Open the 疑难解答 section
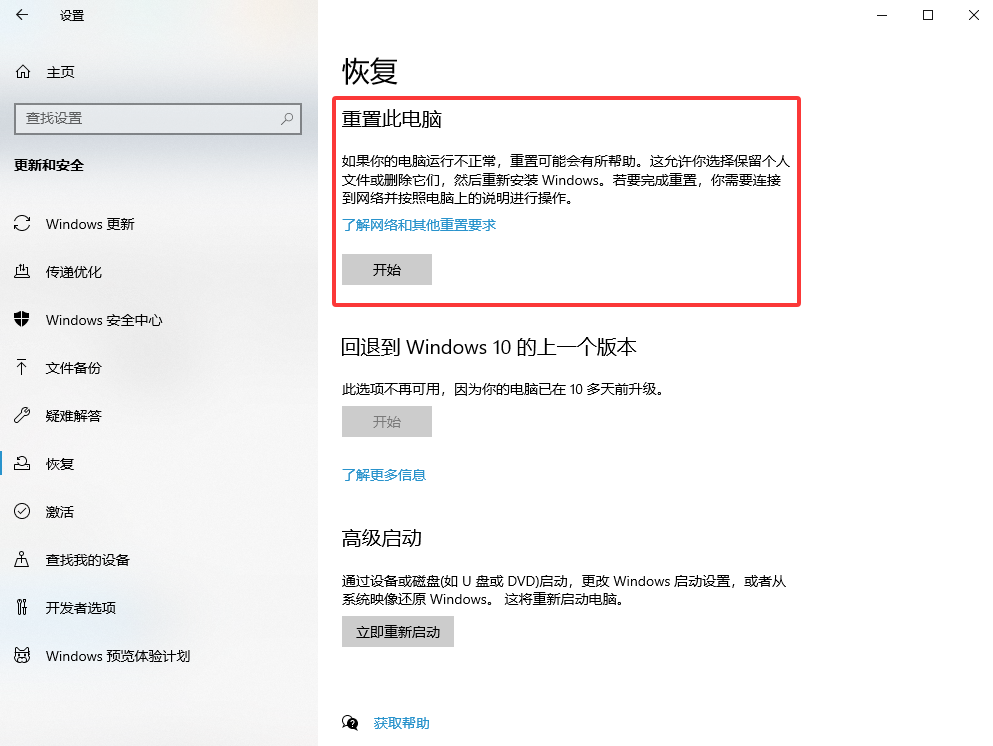993x746 pixels. 75,416
